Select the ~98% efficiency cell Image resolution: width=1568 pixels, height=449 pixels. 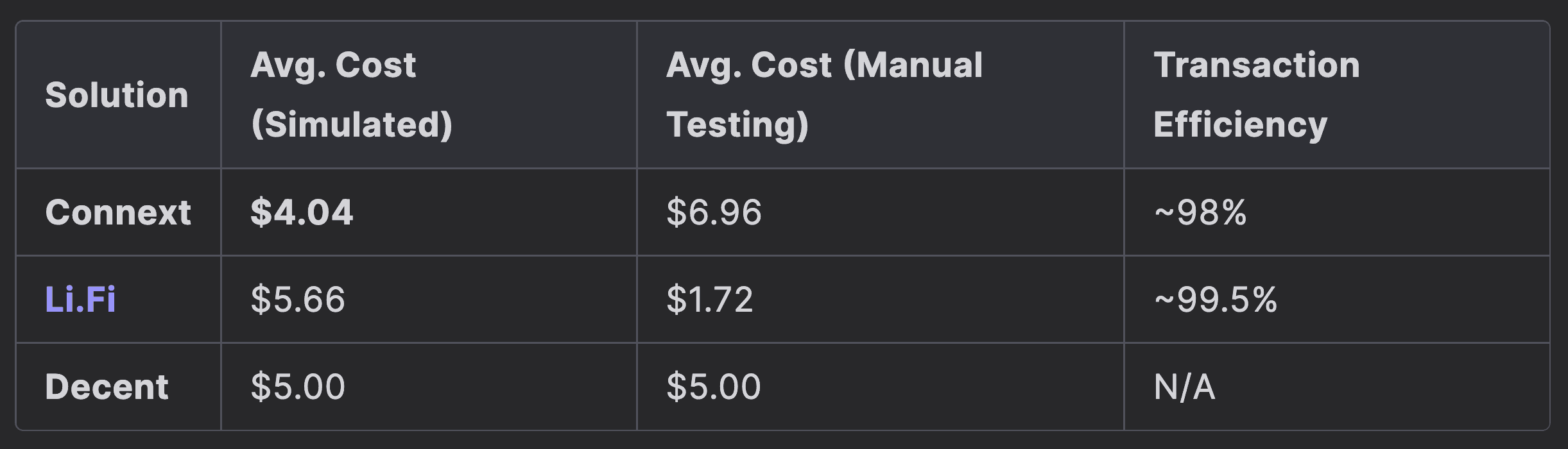click(1200, 212)
